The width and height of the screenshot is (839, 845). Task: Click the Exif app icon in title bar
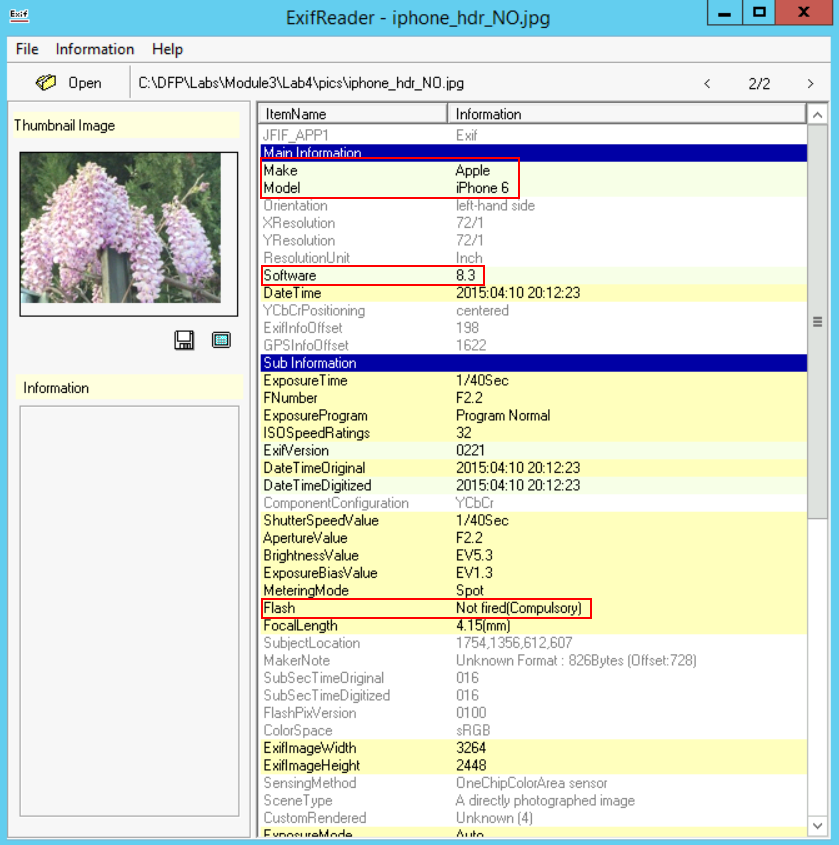click(18, 16)
